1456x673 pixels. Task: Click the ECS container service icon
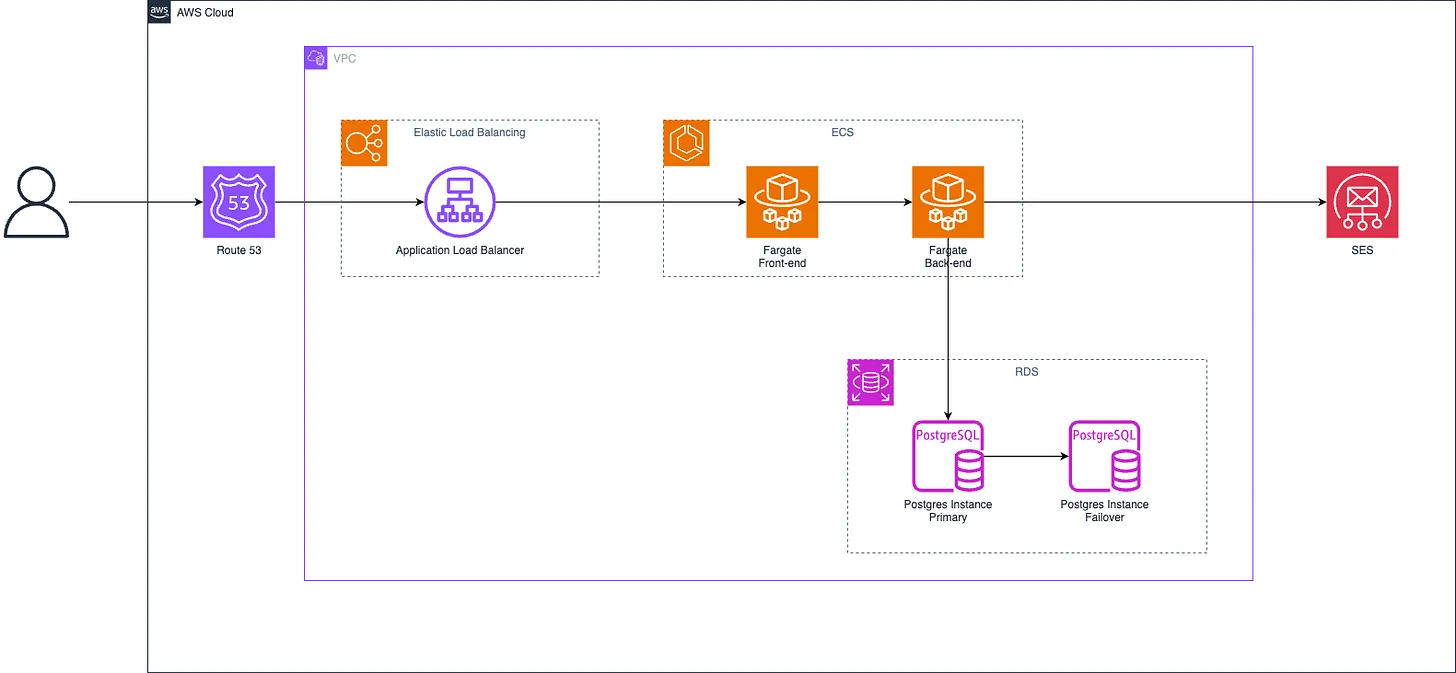[686, 143]
